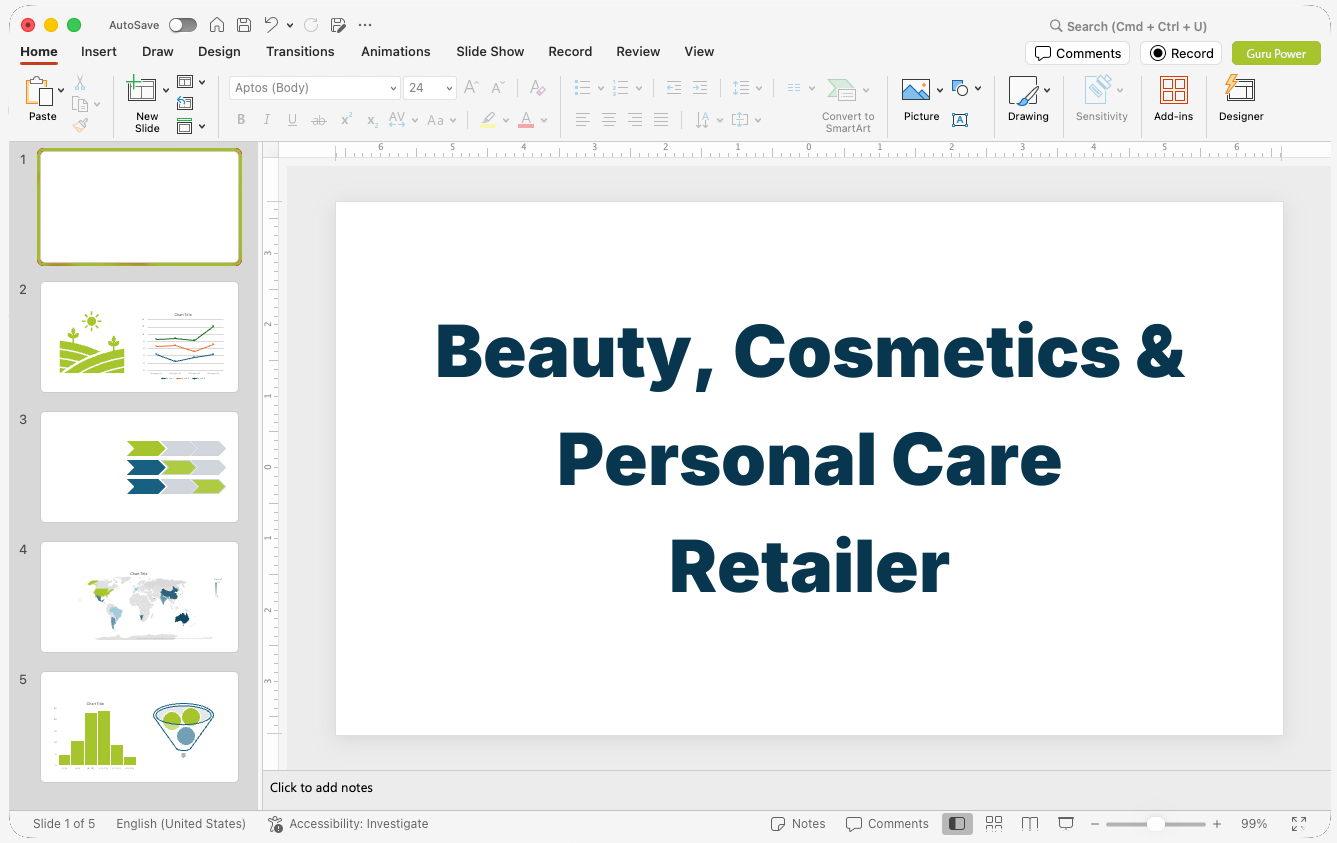Click the Save floppy disk icon
This screenshot has height=843, width=1337.
(x=244, y=25)
